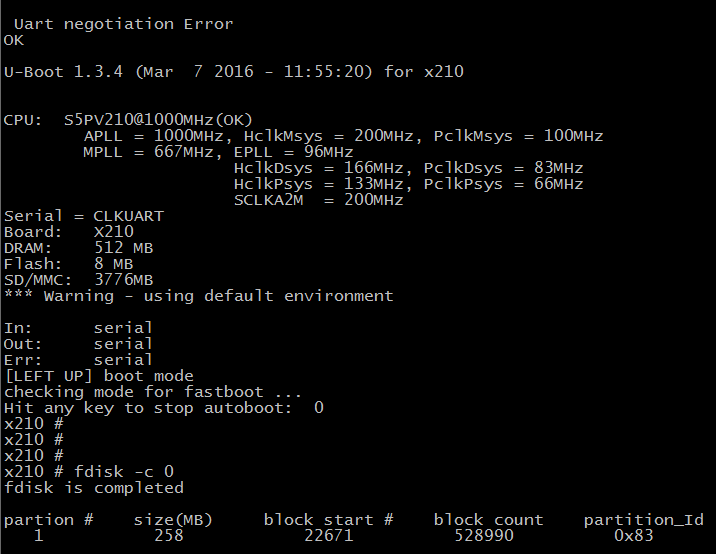Click the "block start #" column header
Screen dimensions: 716x554
point(328,520)
